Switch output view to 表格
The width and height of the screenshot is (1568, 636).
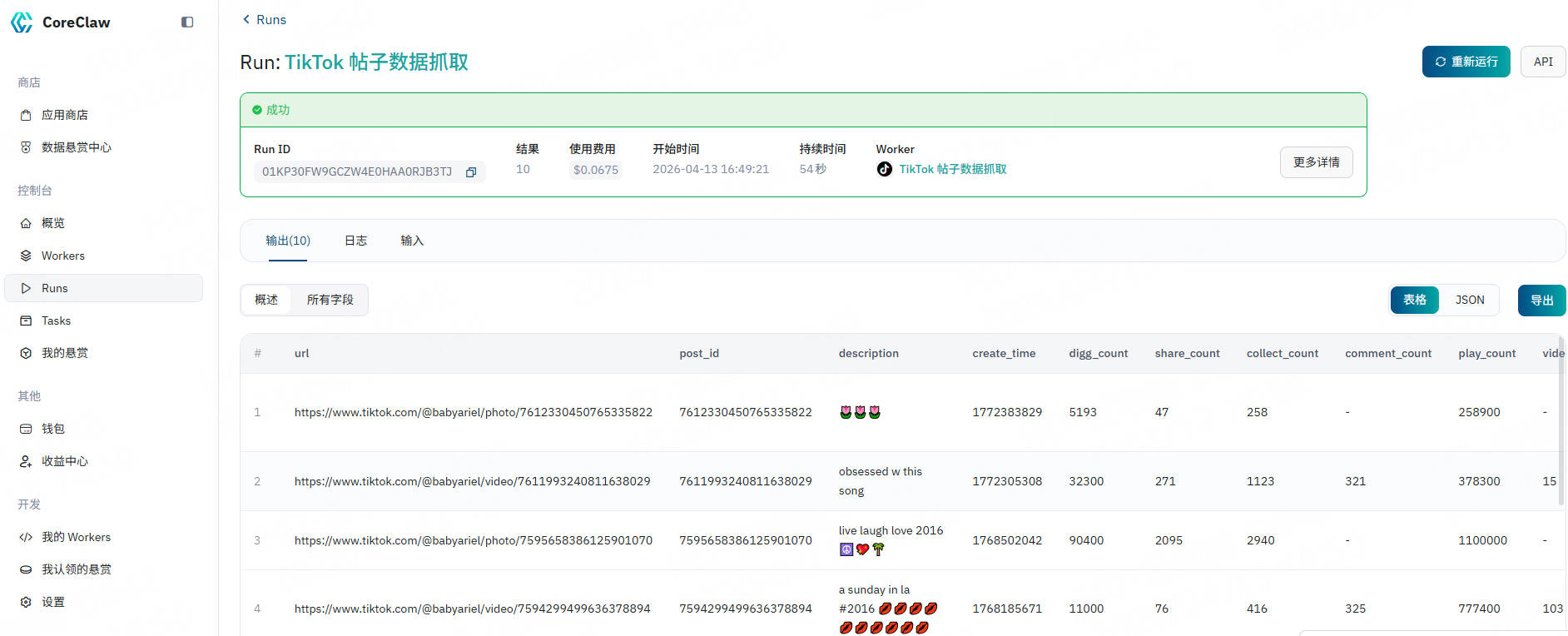point(1414,300)
